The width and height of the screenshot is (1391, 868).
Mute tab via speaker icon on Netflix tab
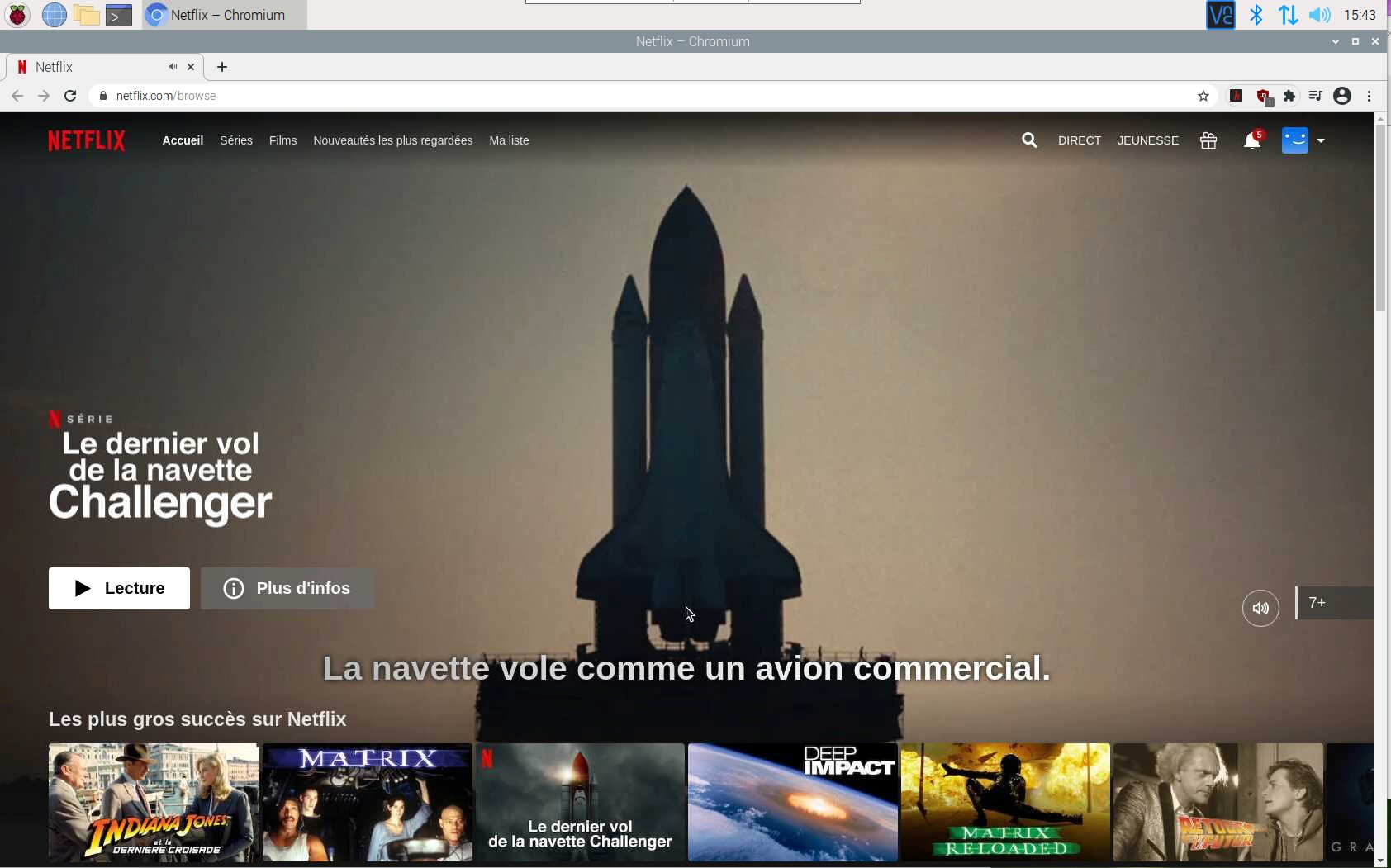point(173,67)
